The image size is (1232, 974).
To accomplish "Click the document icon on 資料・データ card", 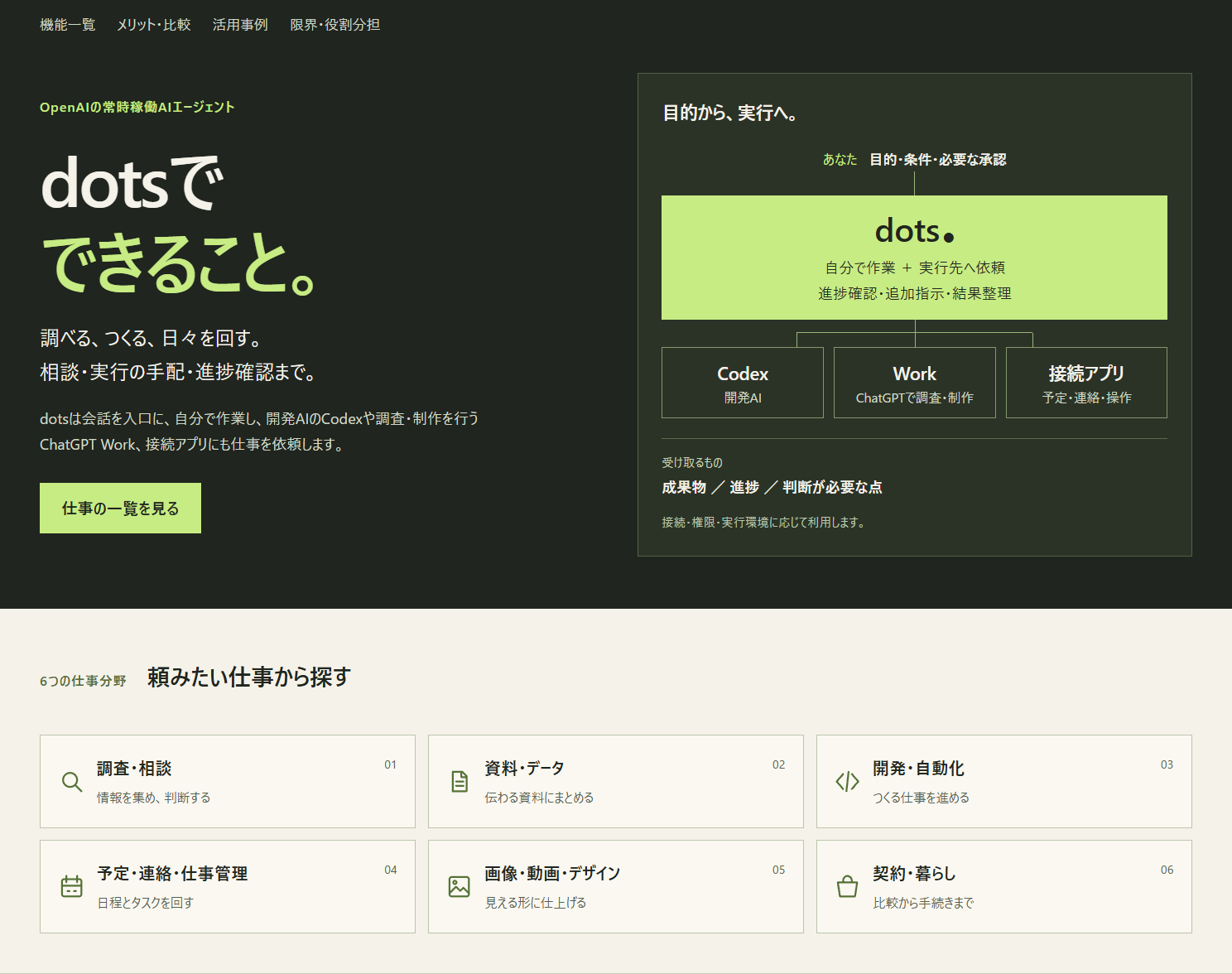I will coord(460,782).
